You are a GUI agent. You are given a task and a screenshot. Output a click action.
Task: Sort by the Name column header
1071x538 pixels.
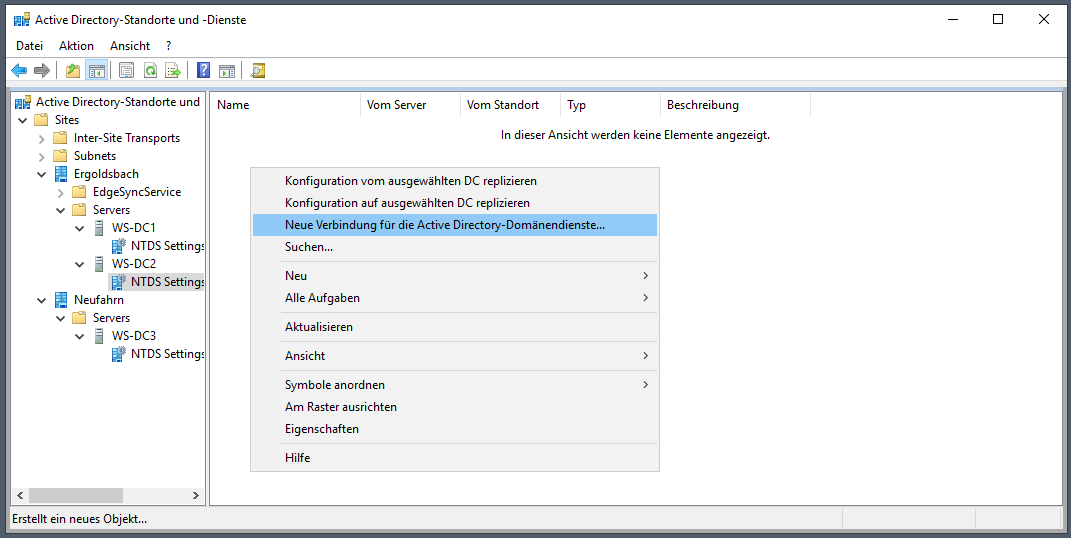[x=286, y=105]
